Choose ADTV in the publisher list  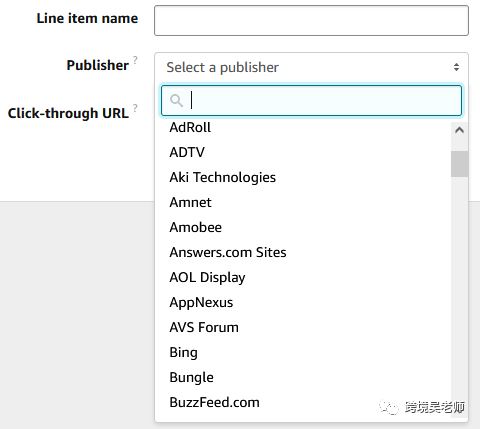point(303,152)
